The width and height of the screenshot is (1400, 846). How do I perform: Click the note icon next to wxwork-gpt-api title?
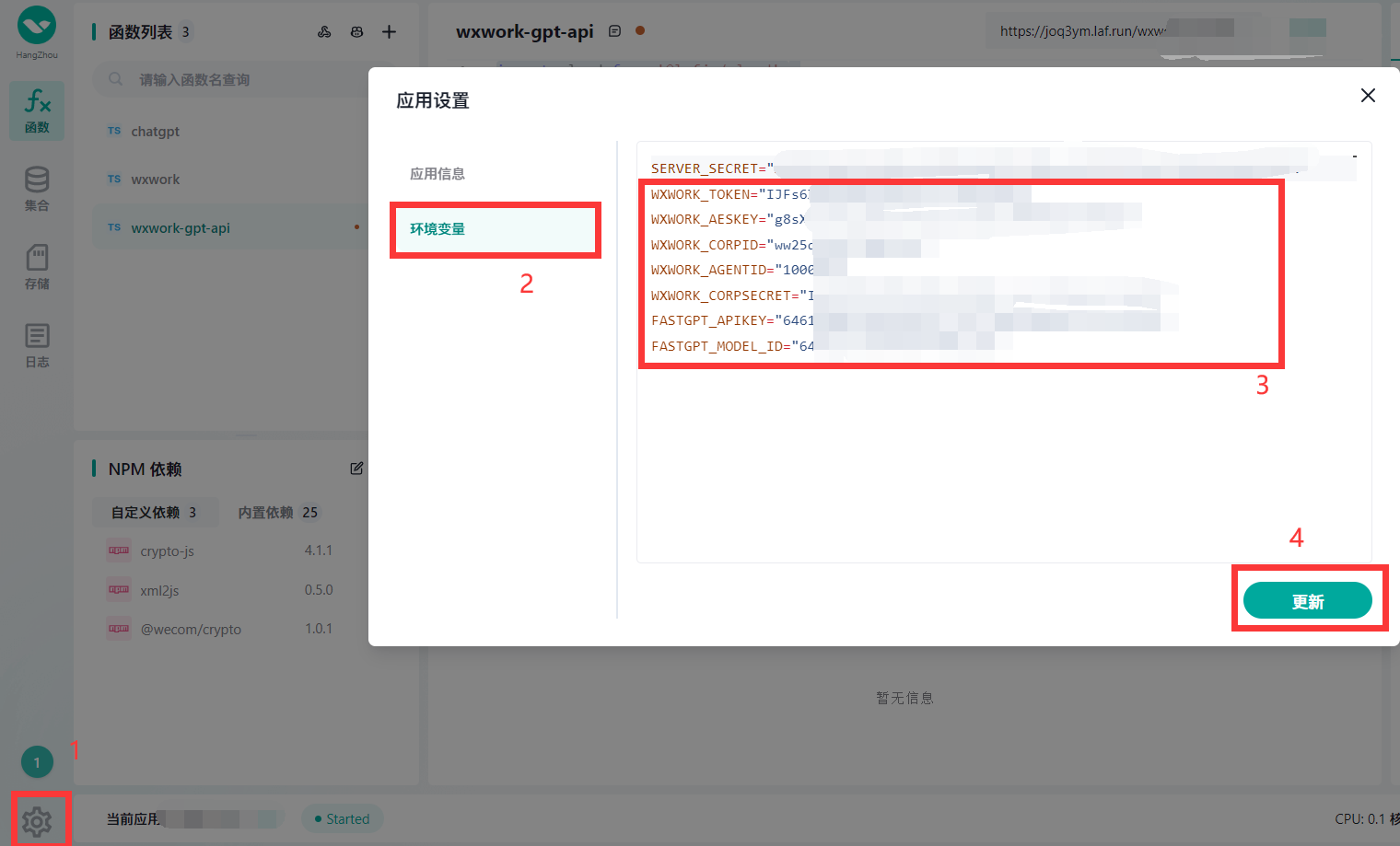615,31
